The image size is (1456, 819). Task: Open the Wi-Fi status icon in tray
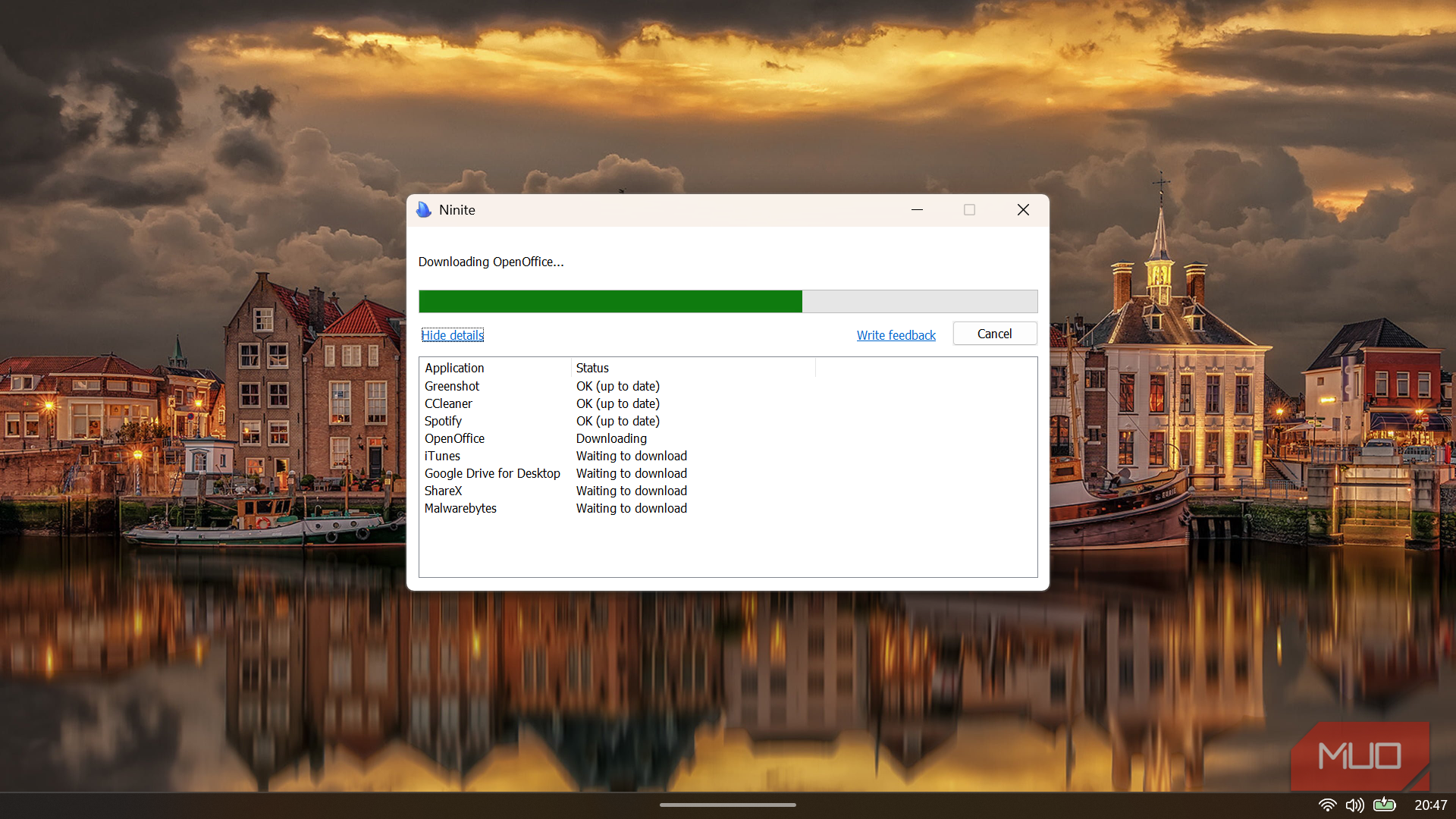click(1327, 805)
